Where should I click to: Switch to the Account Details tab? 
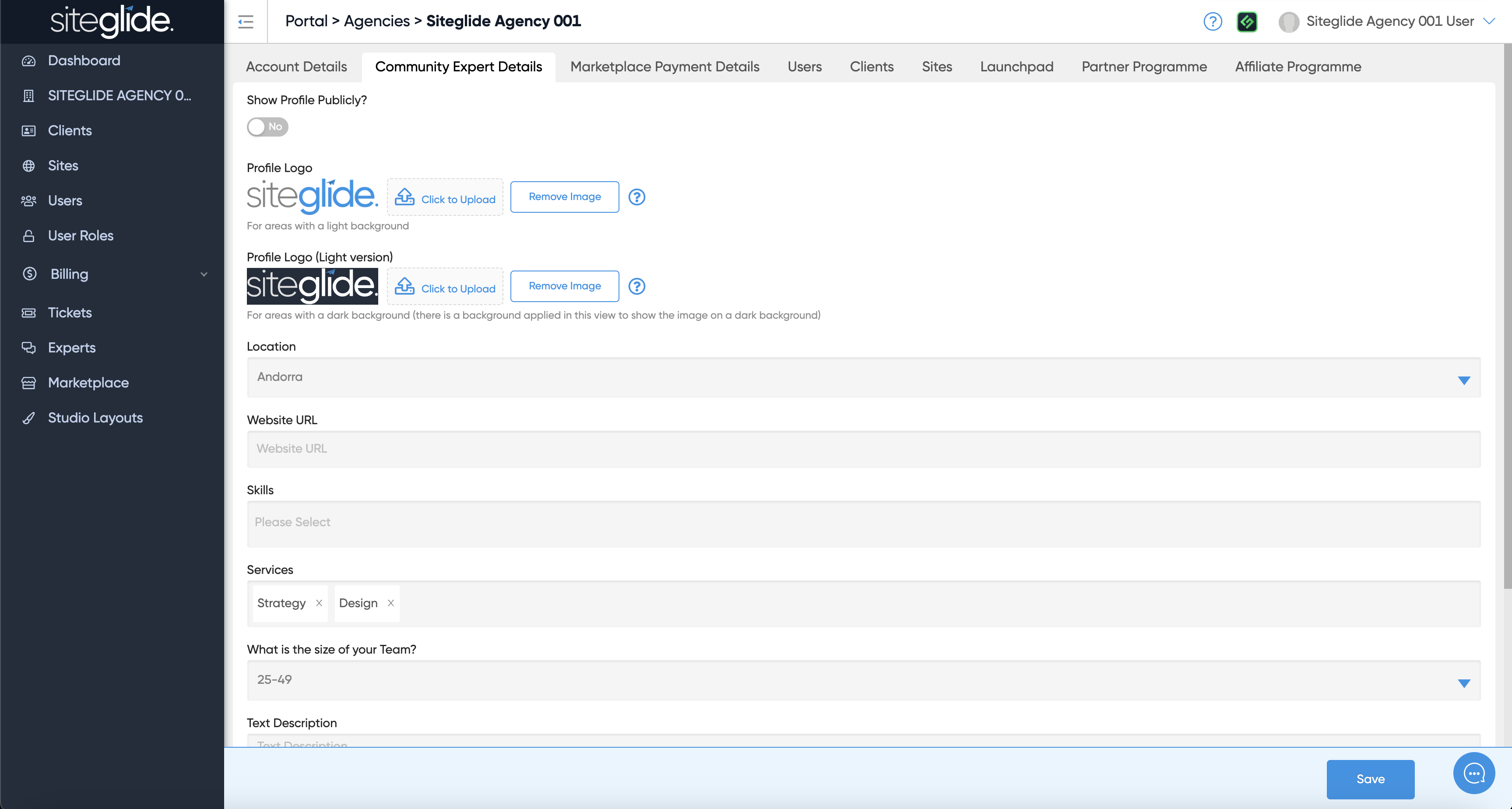click(x=296, y=67)
